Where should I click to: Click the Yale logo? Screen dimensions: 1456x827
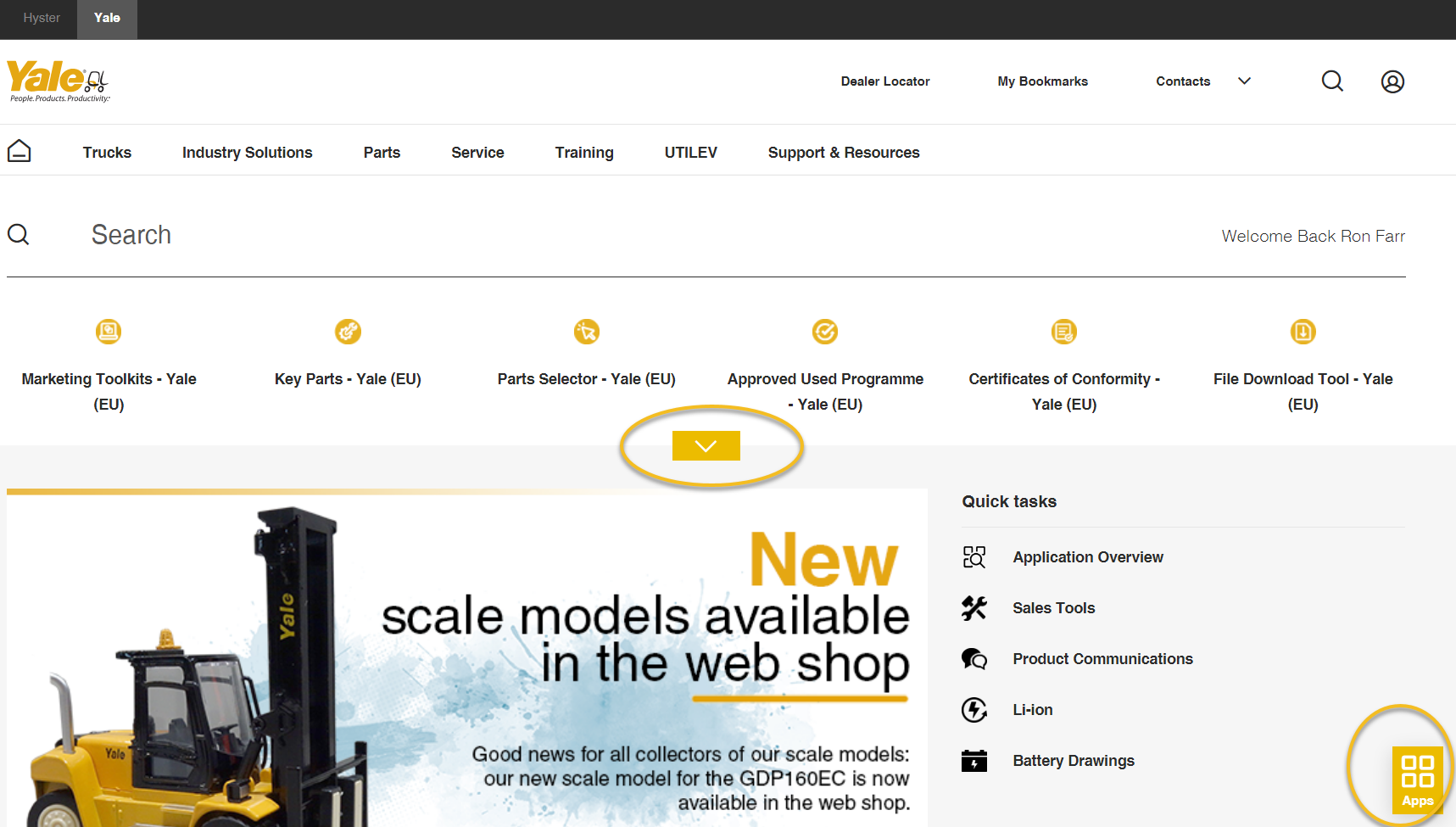point(58,81)
